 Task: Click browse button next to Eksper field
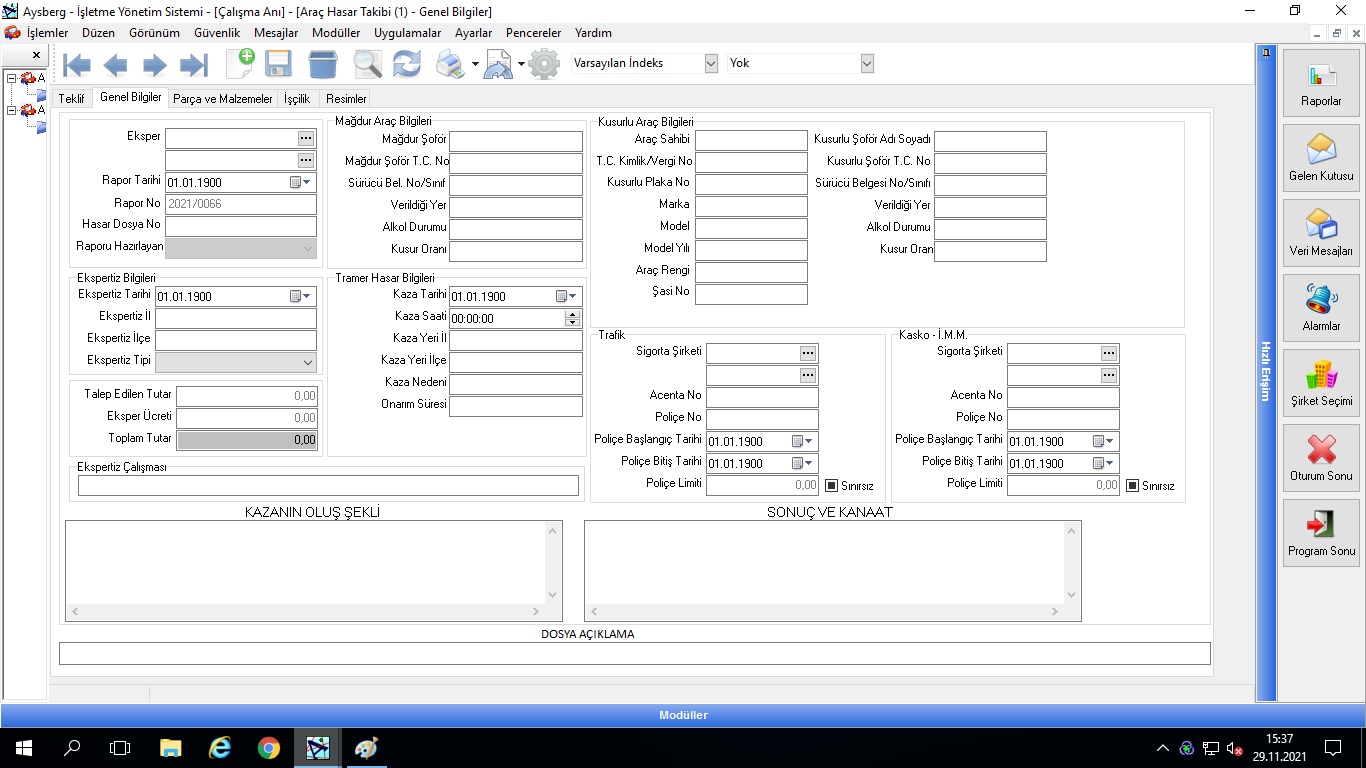pyautogui.click(x=306, y=138)
